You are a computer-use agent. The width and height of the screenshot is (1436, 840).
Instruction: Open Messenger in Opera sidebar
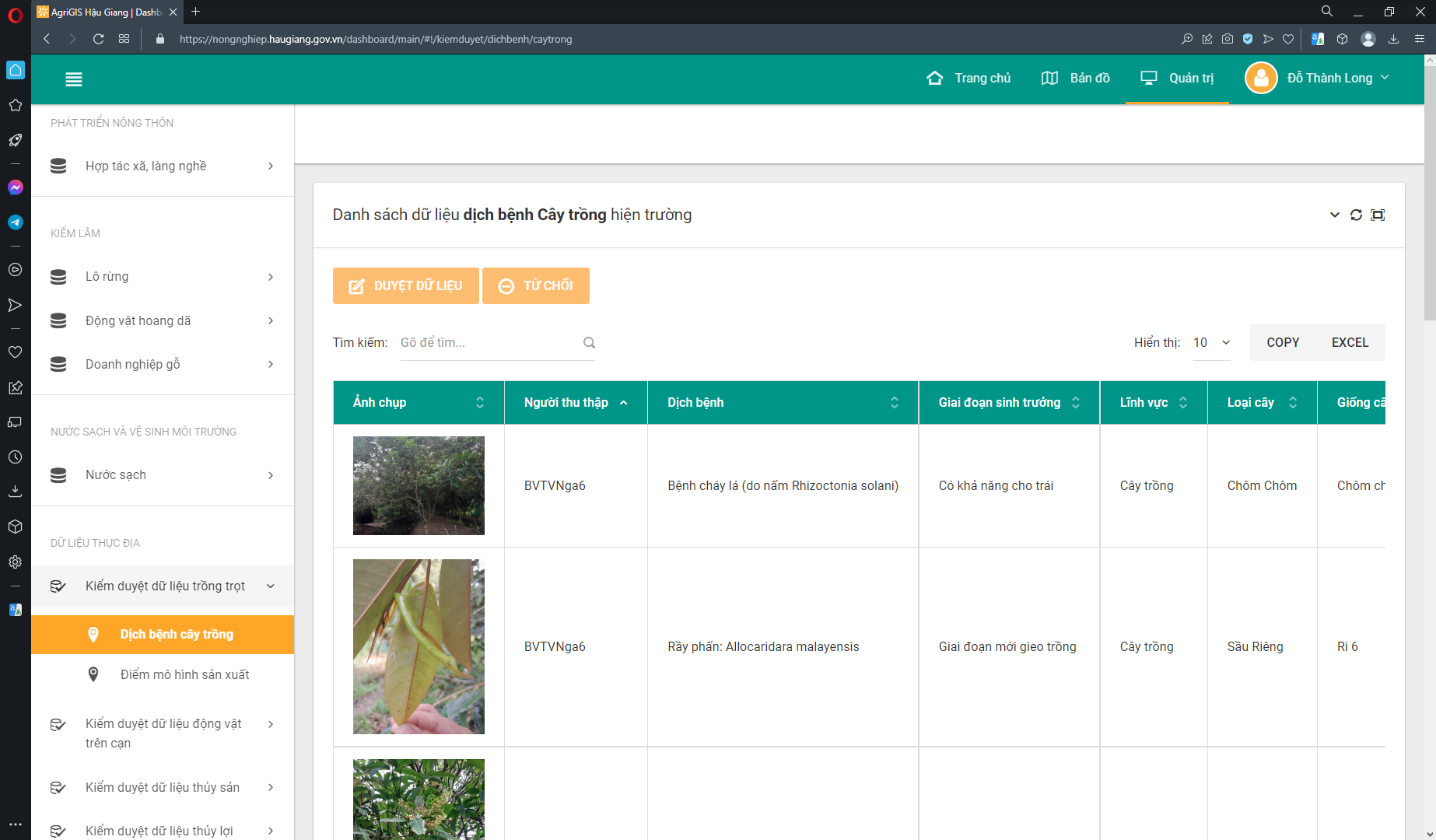pos(15,187)
